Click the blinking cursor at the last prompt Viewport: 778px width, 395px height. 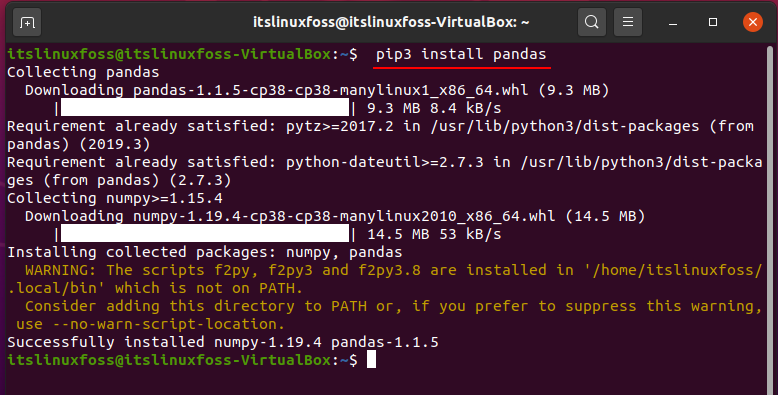click(x=371, y=360)
